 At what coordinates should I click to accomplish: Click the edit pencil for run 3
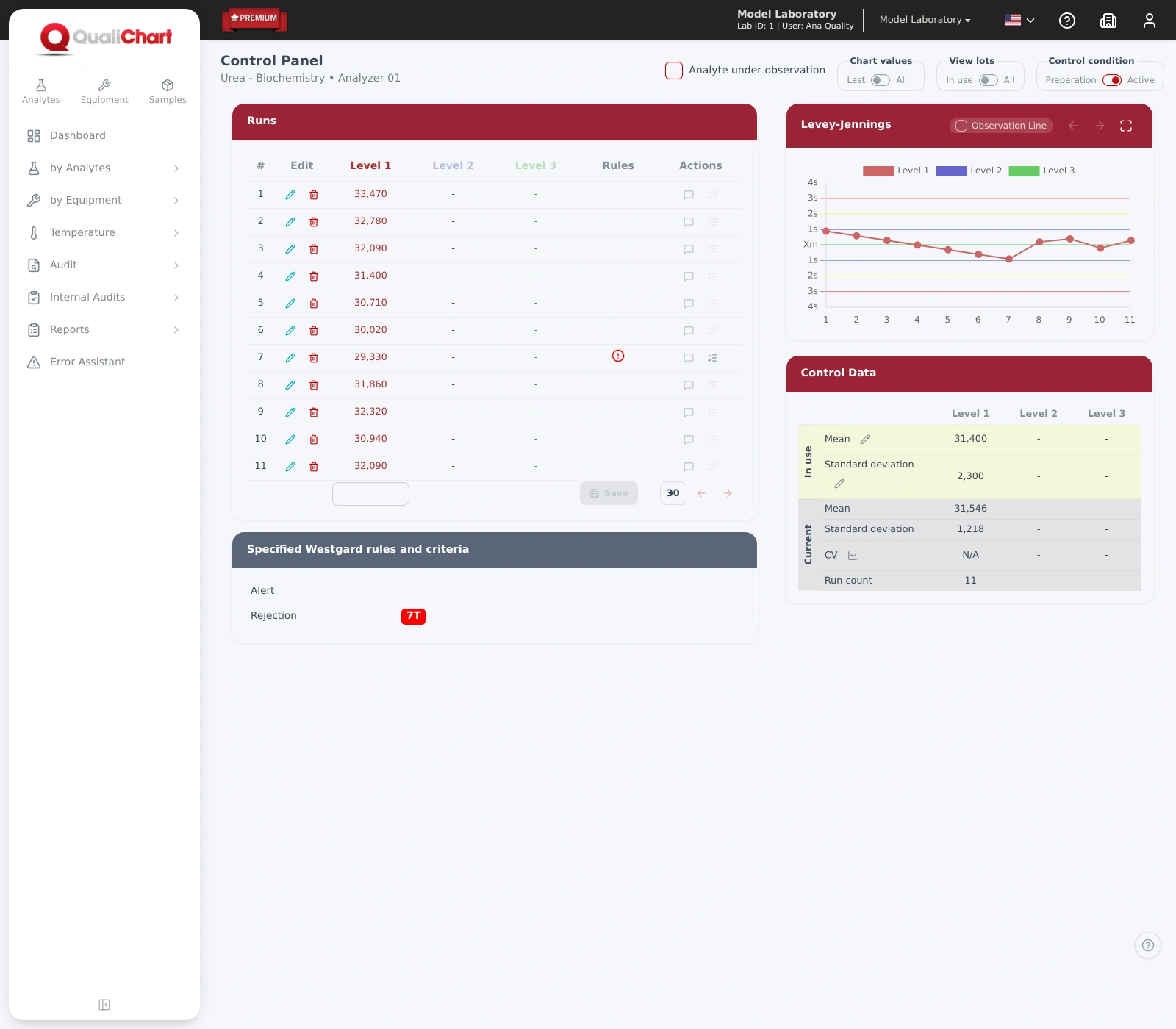pyautogui.click(x=290, y=249)
